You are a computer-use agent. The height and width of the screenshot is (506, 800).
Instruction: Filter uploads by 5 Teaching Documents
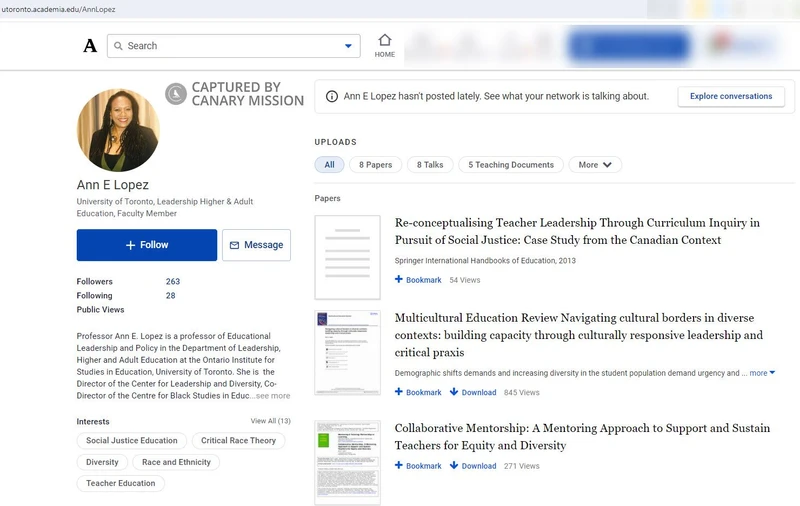(511, 165)
